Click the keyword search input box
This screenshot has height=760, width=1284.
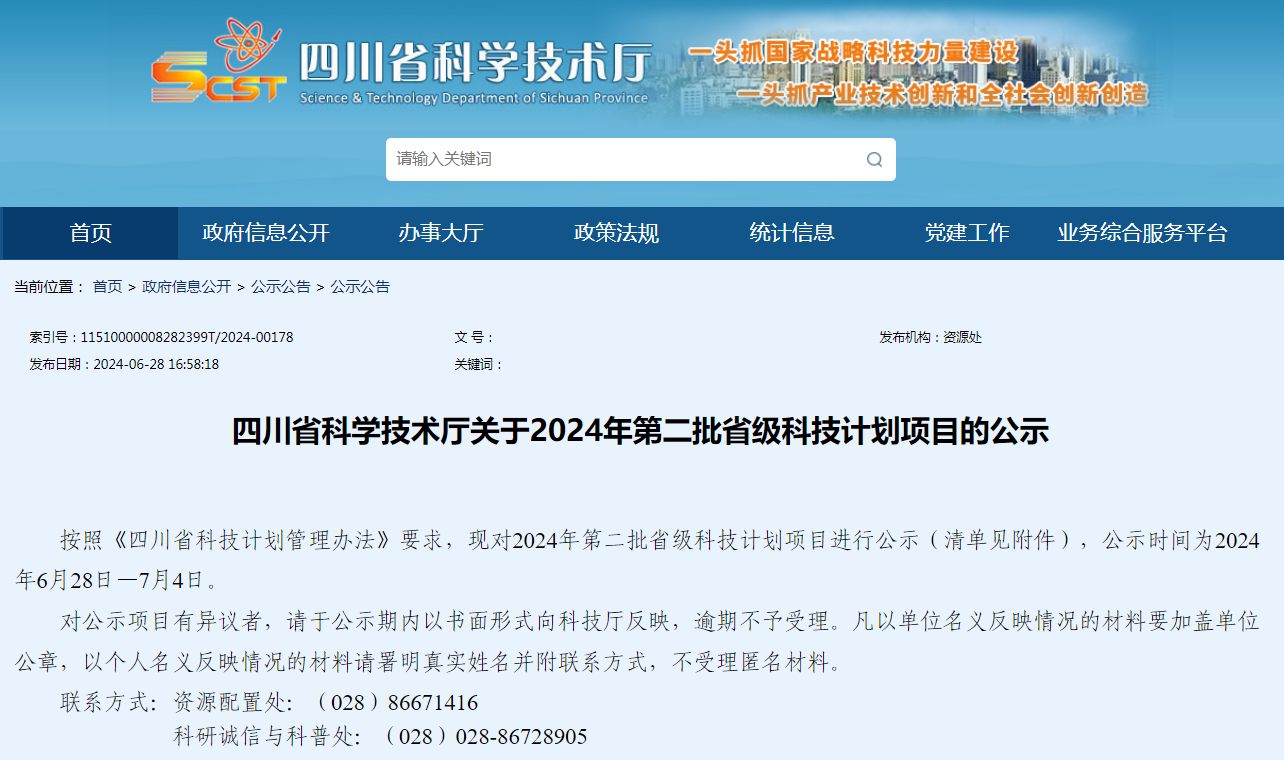pyautogui.click(x=600, y=159)
